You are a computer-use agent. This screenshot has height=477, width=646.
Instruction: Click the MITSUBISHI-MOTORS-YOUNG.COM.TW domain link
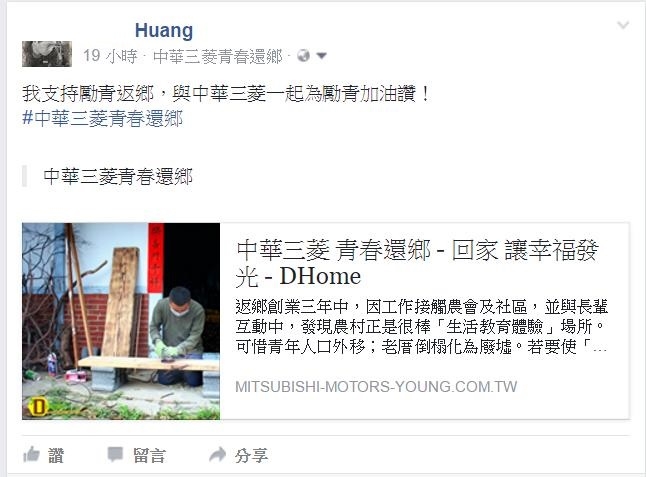click(376, 387)
